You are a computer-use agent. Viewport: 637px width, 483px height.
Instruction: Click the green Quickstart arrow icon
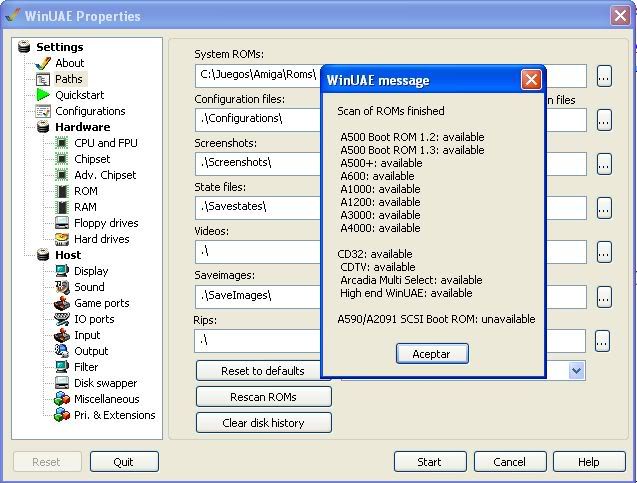click(43, 95)
